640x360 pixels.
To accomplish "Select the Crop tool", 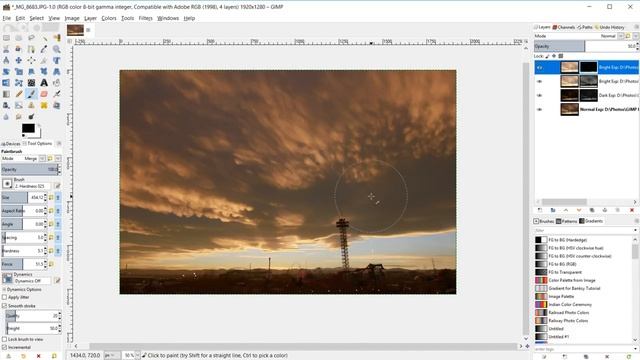I will click(x=44, y=60).
